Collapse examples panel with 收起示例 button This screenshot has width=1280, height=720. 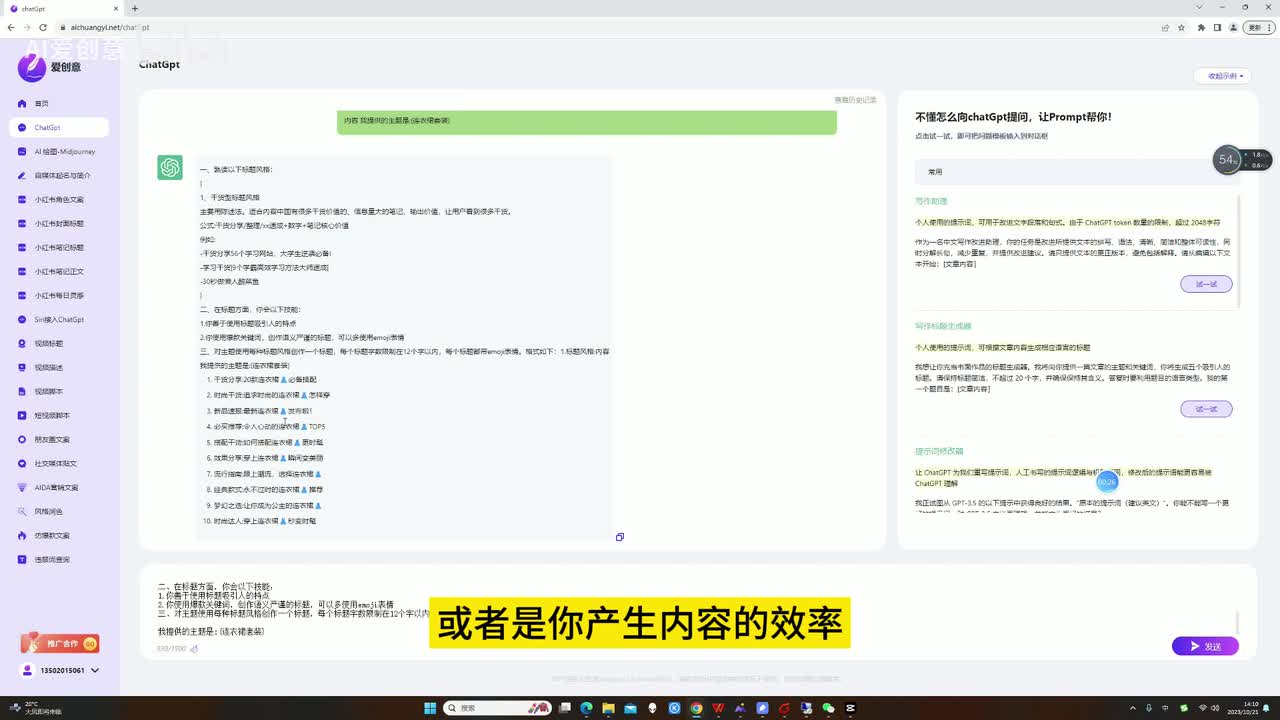(x=1222, y=76)
